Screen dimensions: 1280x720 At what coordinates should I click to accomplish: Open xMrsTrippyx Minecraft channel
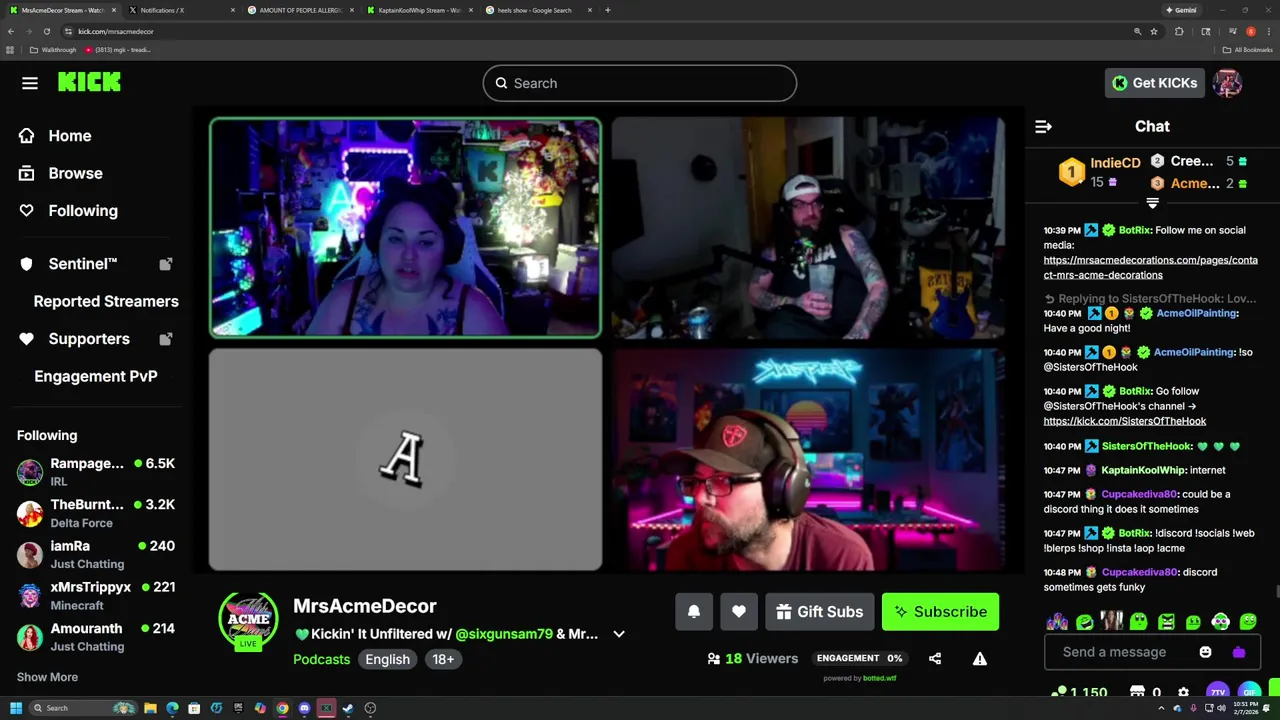96,596
